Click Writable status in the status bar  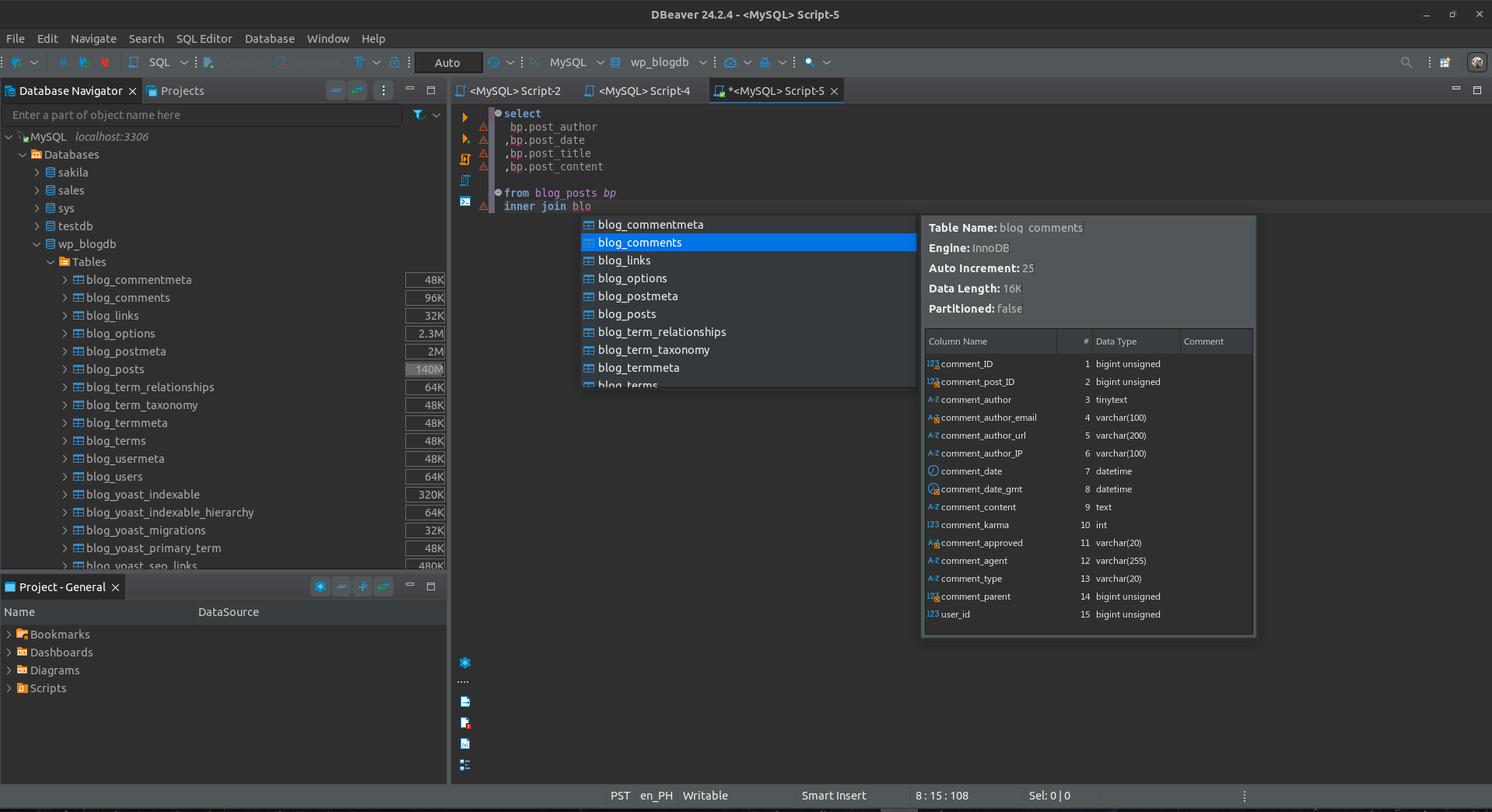(x=705, y=795)
